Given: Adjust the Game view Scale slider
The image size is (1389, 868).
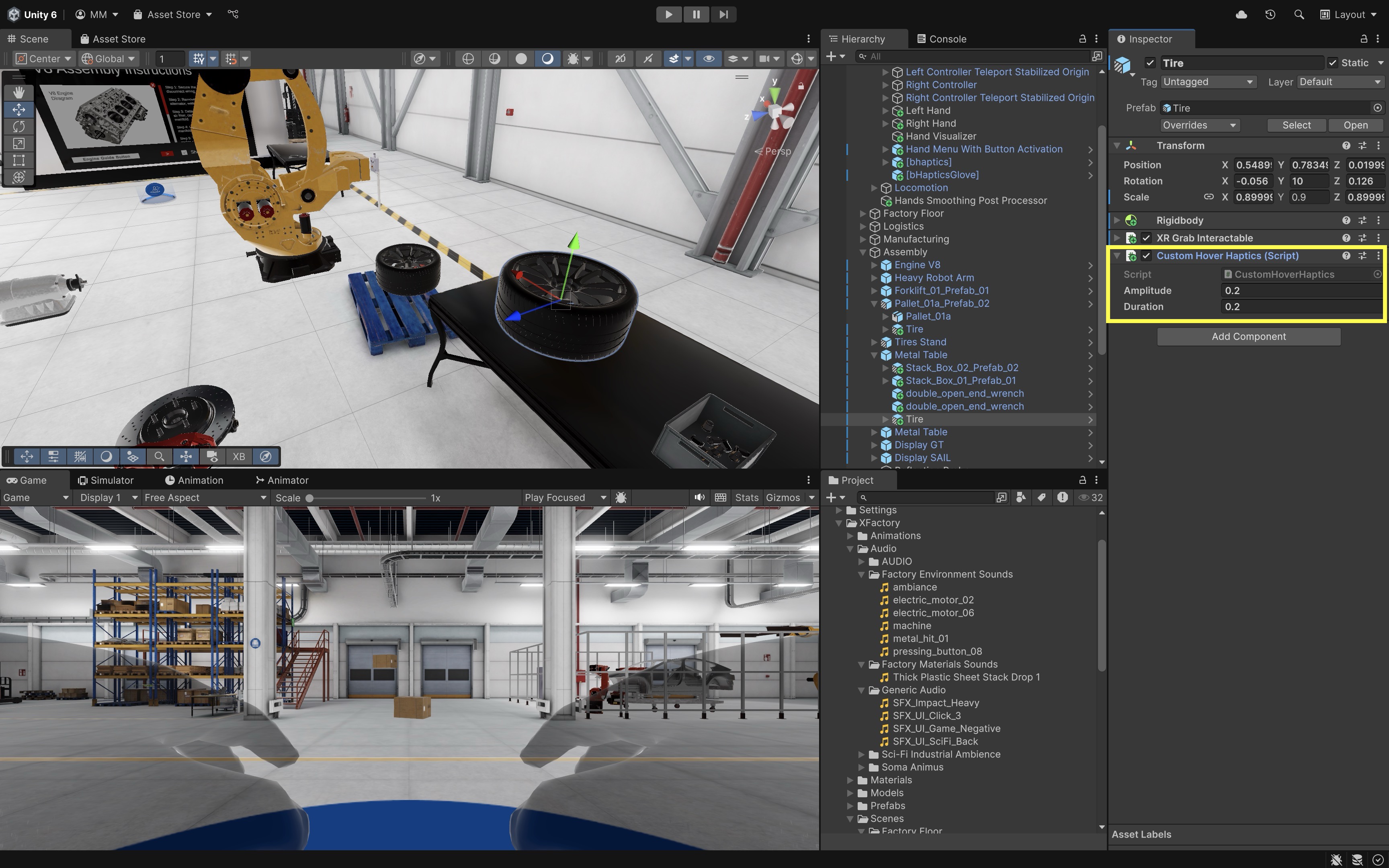Looking at the screenshot, I should (310, 498).
